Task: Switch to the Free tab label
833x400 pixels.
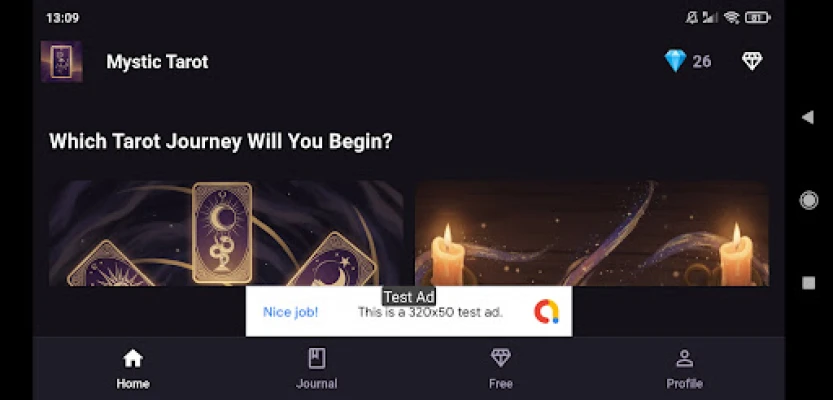Action: [500, 384]
